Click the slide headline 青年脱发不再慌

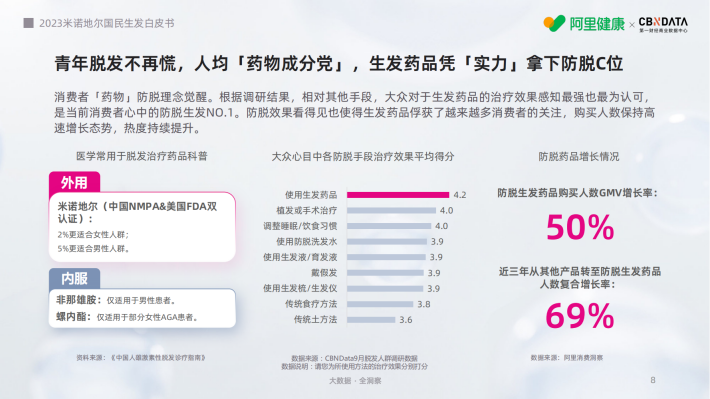(339, 63)
